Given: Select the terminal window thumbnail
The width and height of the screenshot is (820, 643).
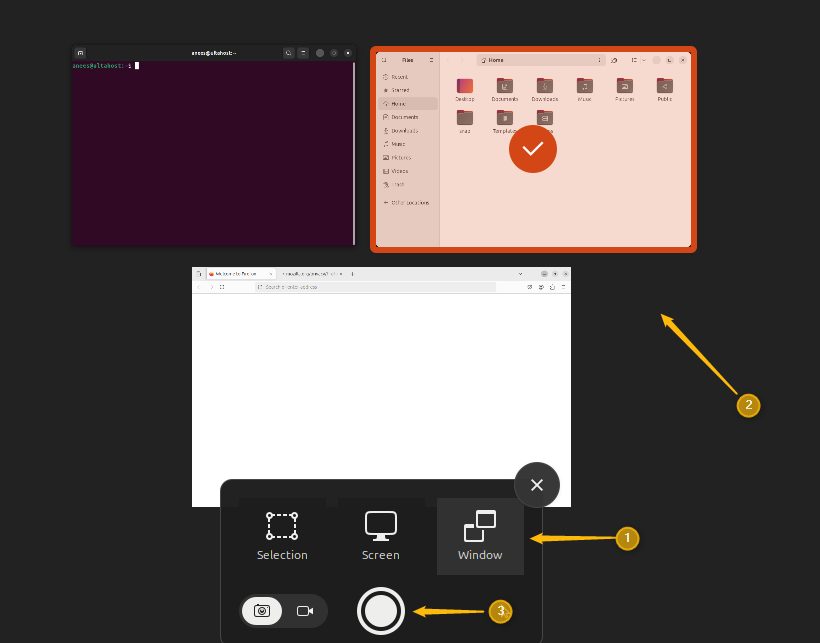Looking at the screenshot, I should pos(213,146).
